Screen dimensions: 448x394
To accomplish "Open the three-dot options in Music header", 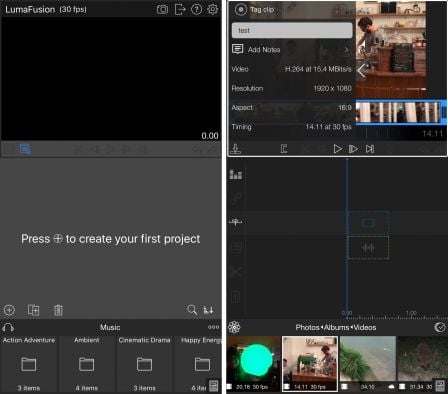I will click(x=213, y=327).
